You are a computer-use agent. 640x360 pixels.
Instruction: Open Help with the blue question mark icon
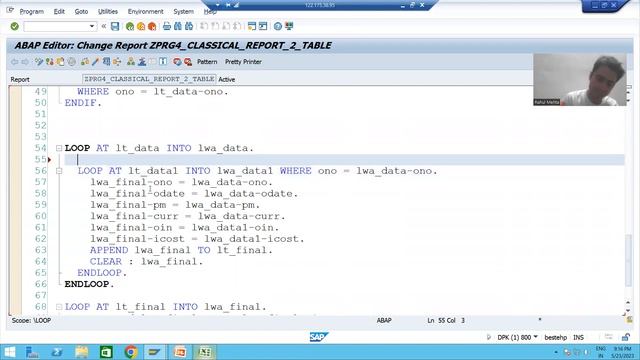click(x=278, y=27)
